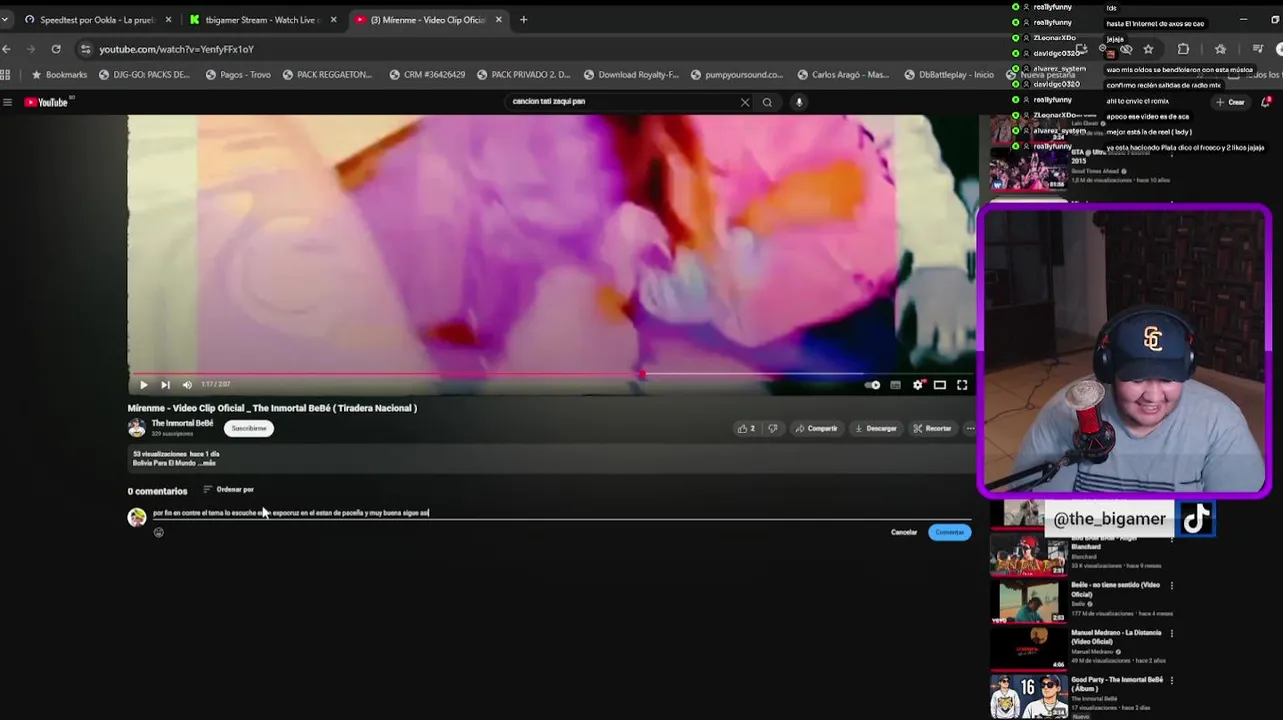
Task: Open options for Good Party suggestion
Action: [x=1171, y=681]
